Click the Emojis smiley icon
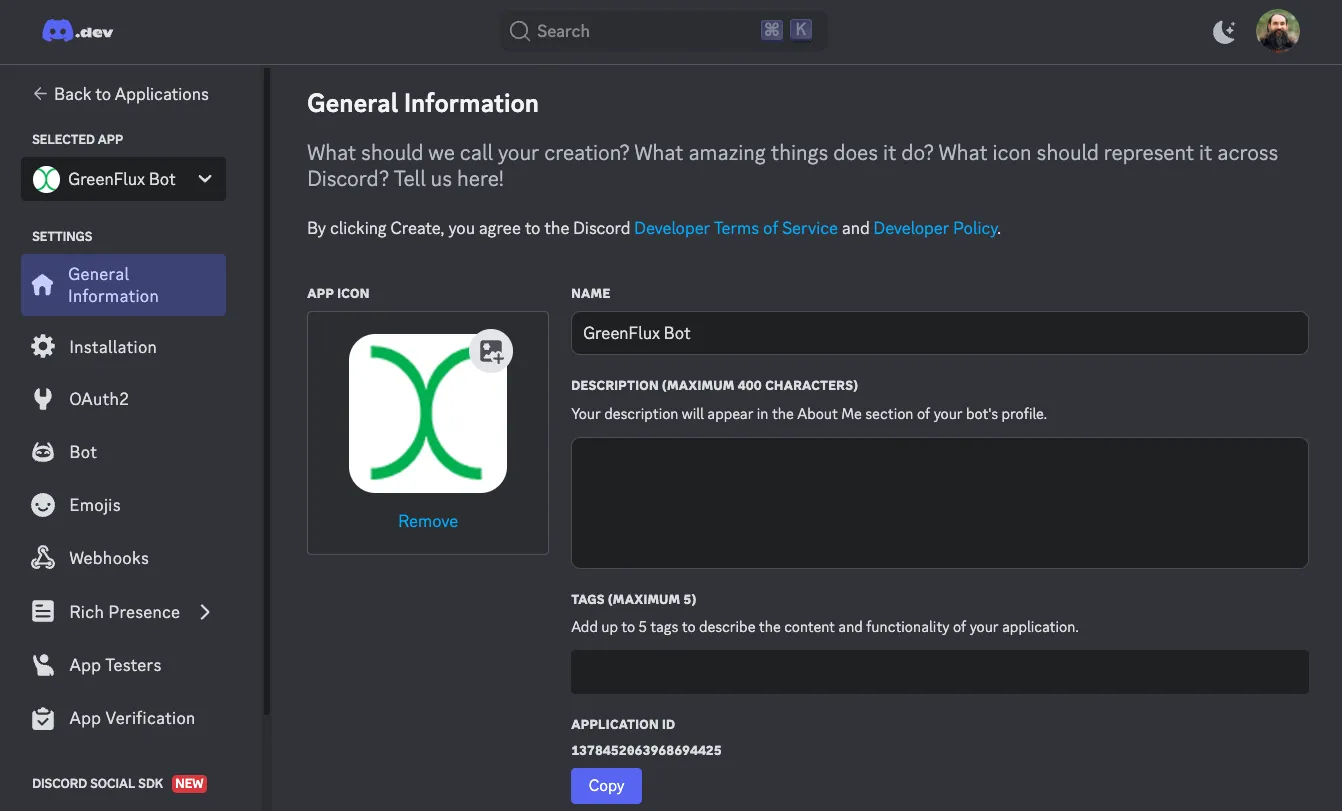 (43, 505)
